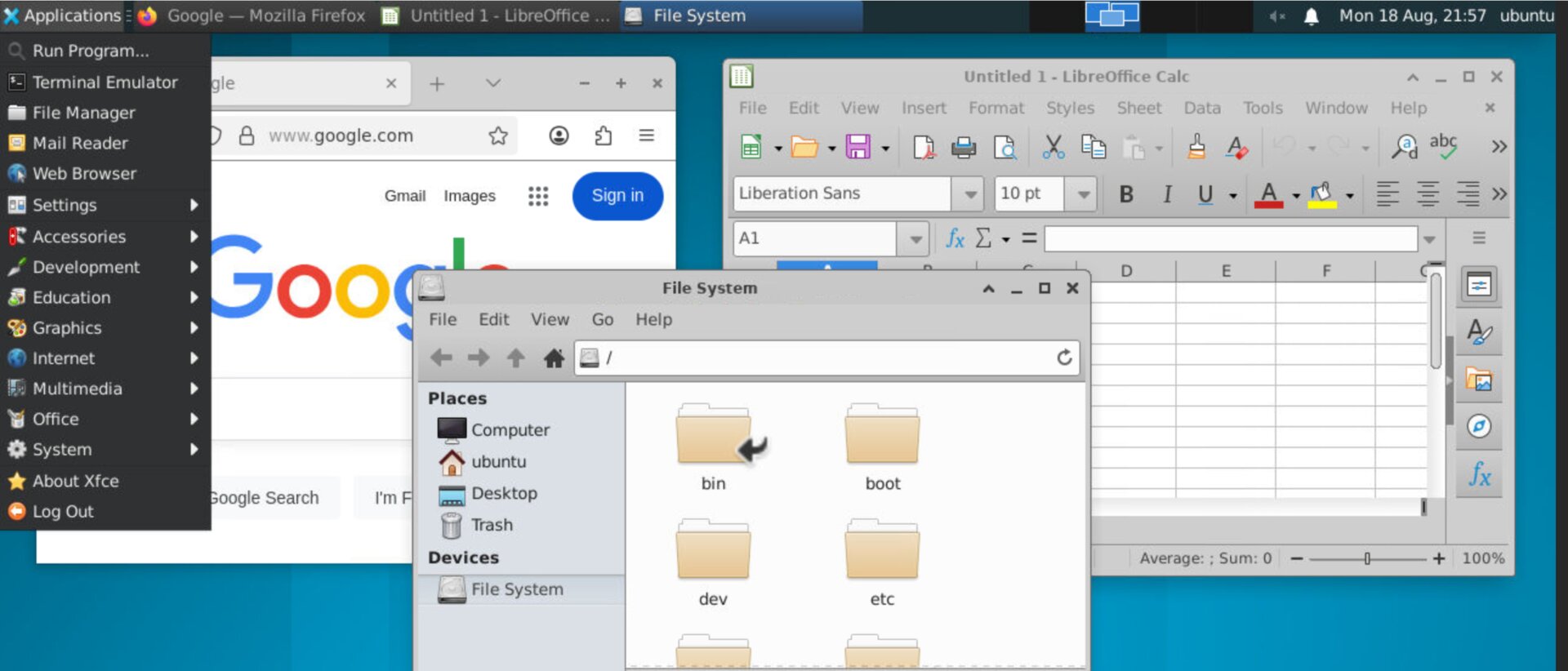Reload the File System folder view
This screenshot has height=671, width=1568.
point(1064,358)
